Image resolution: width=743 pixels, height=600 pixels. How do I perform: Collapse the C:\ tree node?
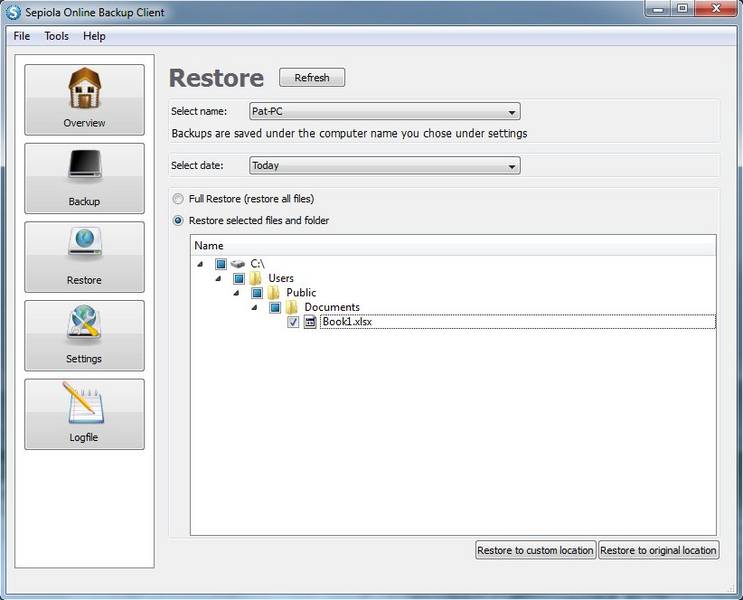click(x=200, y=264)
